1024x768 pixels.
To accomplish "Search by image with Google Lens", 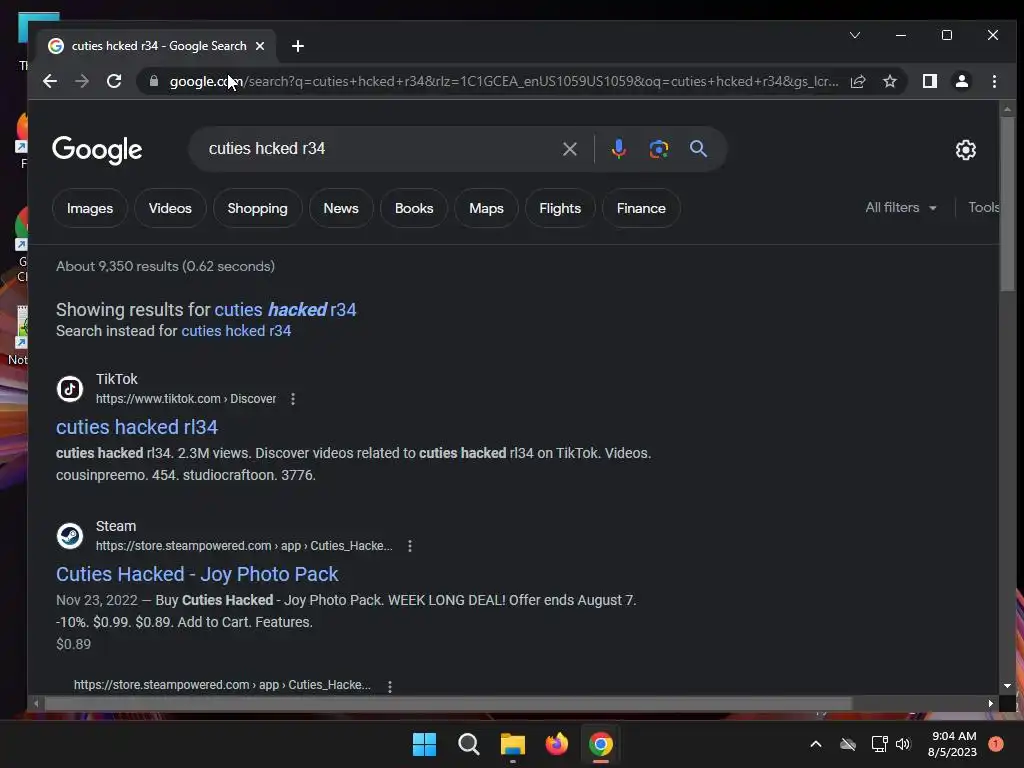I will pos(658,149).
